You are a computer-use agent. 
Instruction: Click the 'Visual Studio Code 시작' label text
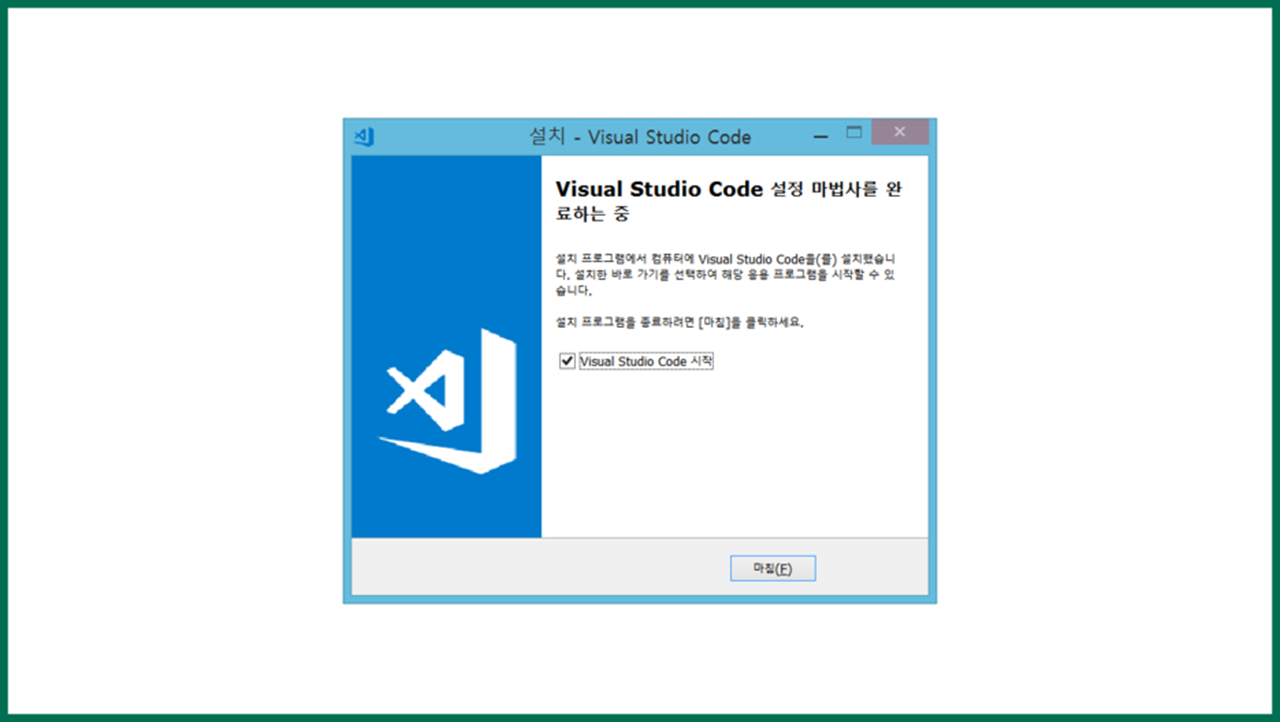tap(646, 362)
